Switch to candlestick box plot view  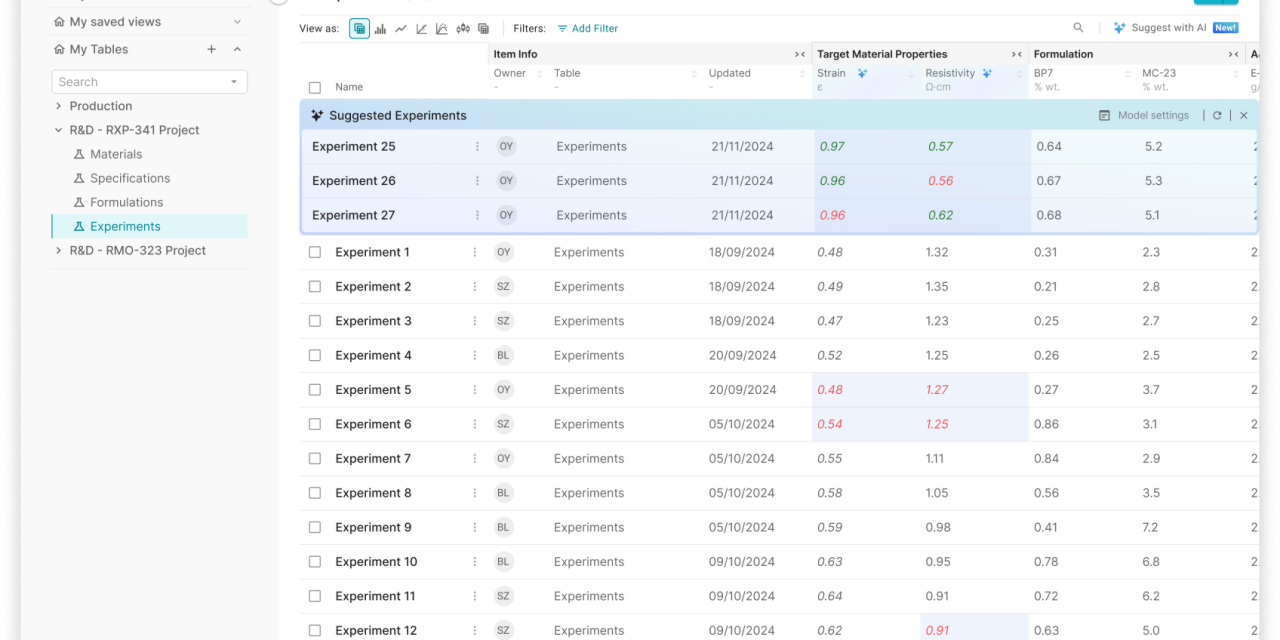(462, 29)
